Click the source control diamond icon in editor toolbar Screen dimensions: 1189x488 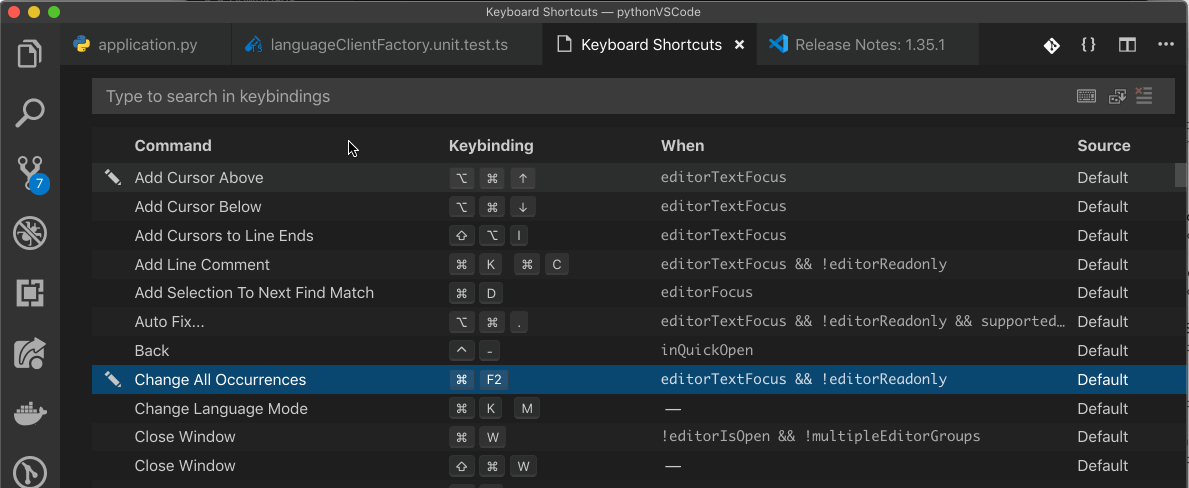[1051, 45]
